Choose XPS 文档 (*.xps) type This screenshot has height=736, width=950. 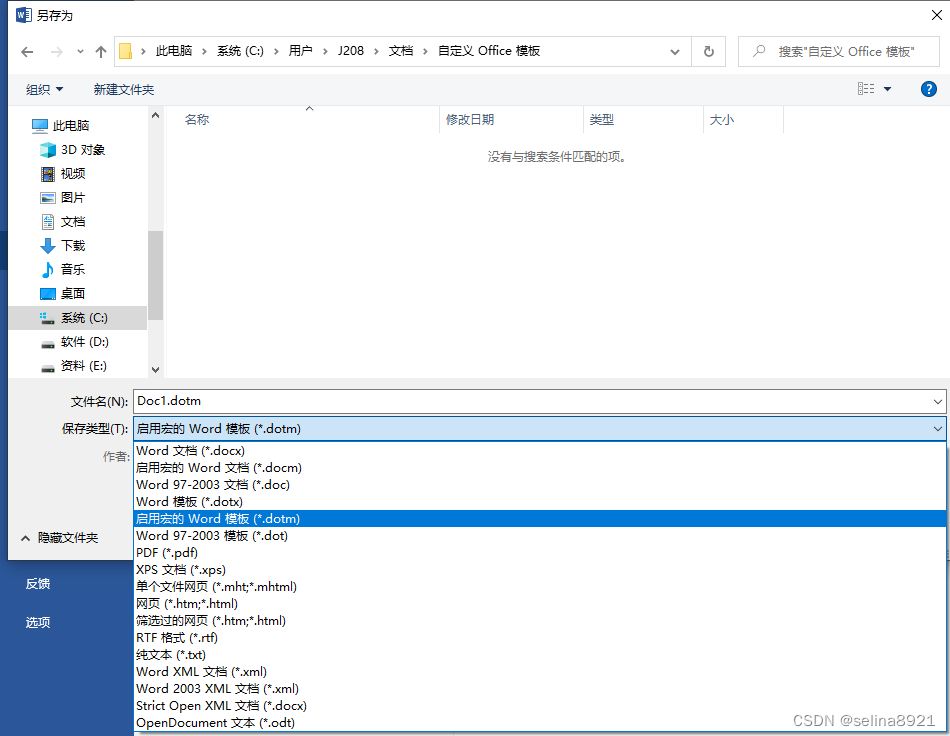(539, 569)
